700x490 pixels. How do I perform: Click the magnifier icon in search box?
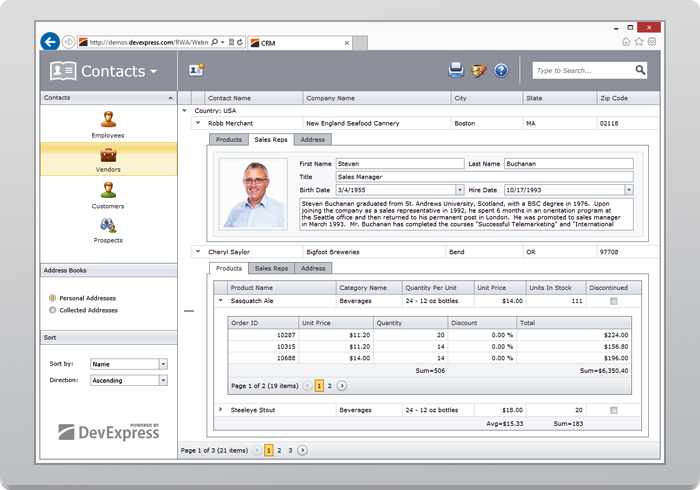tap(640, 70)
